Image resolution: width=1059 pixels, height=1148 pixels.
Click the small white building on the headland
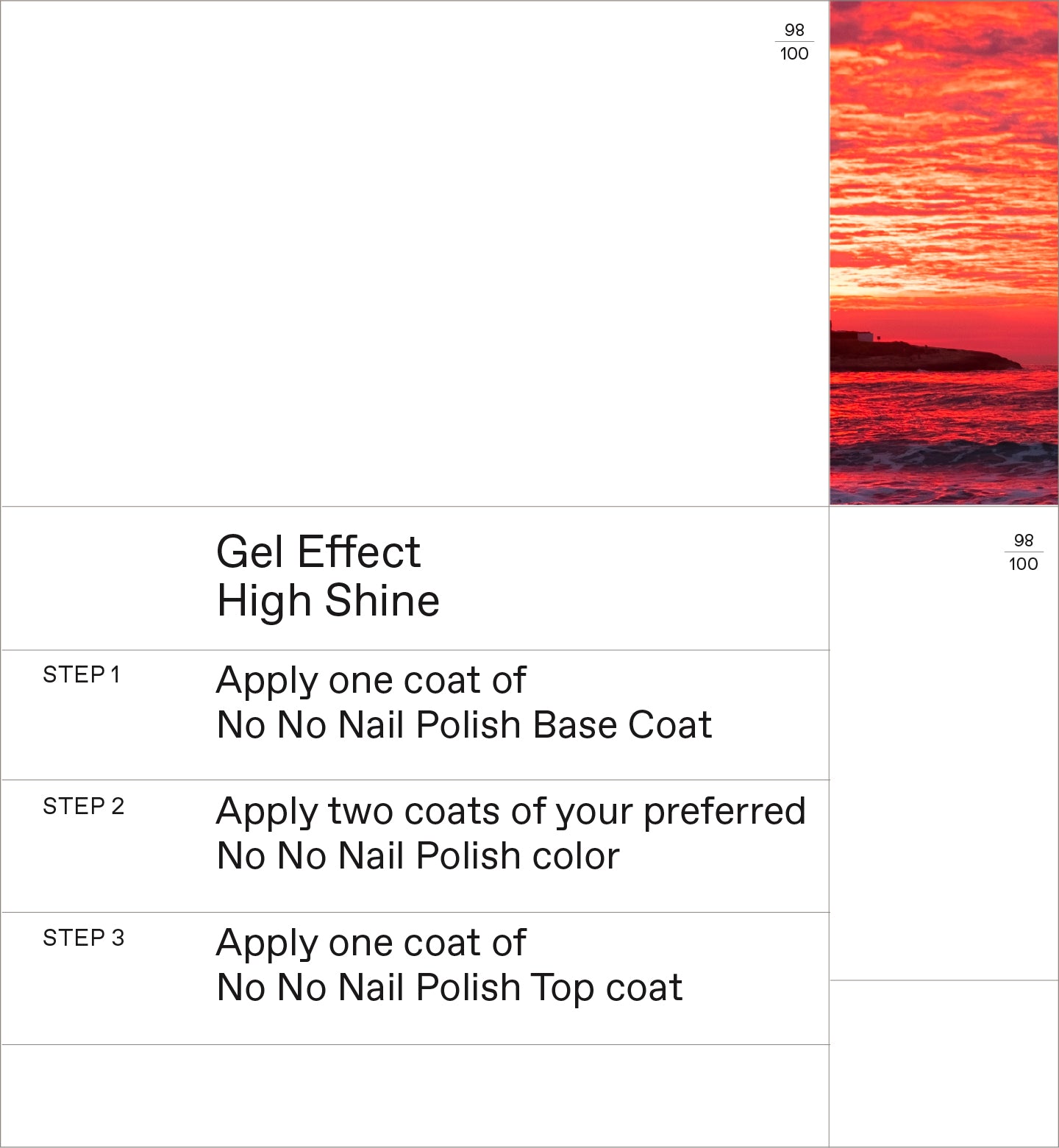pos(865,336)
